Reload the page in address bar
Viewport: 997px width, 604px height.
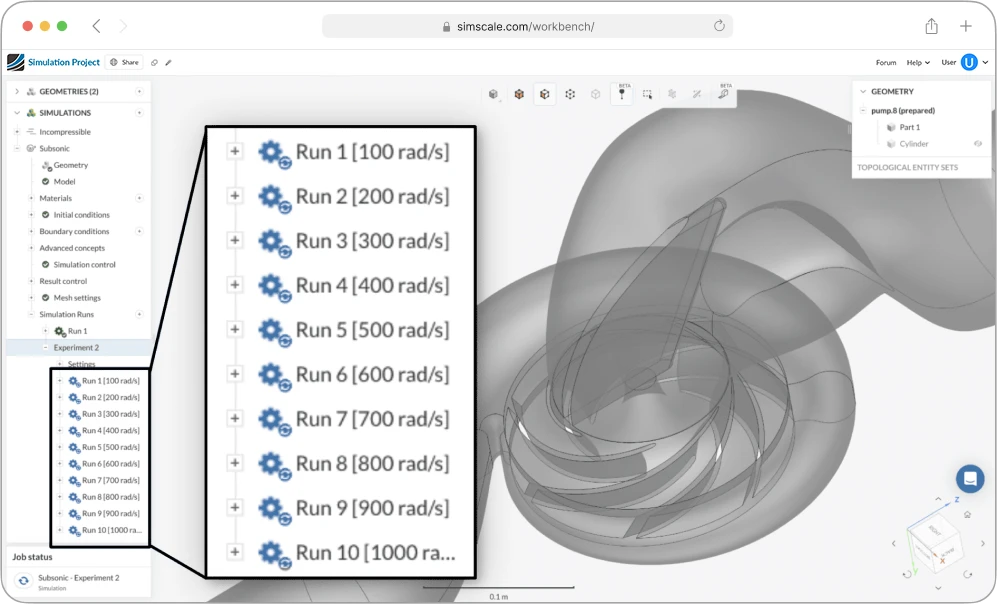[x=719, y=26]
